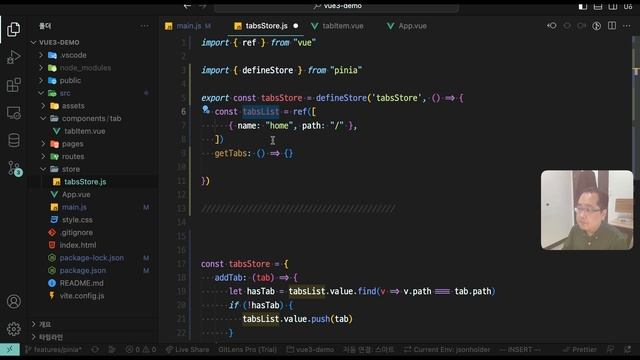This screenshot has width=640, height=360.
Task: Click the unsaved dot on the tabsStore.js tab
Action: point(296,26)
